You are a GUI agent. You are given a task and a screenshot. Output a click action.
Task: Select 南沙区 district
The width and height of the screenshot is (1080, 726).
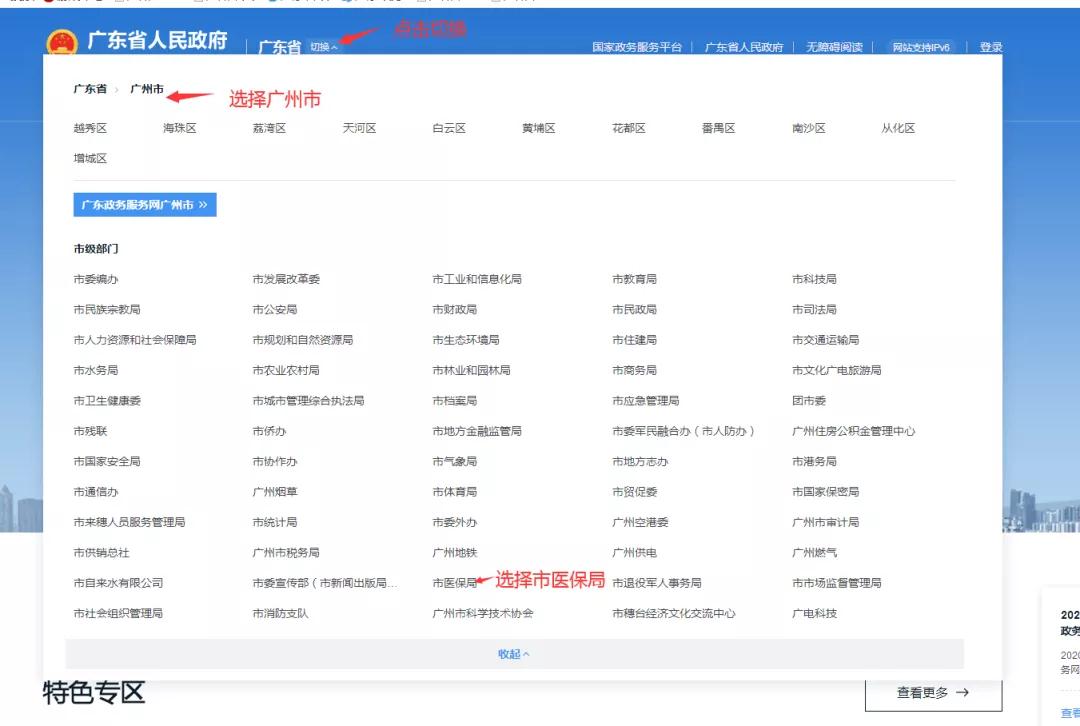point(808,128)
